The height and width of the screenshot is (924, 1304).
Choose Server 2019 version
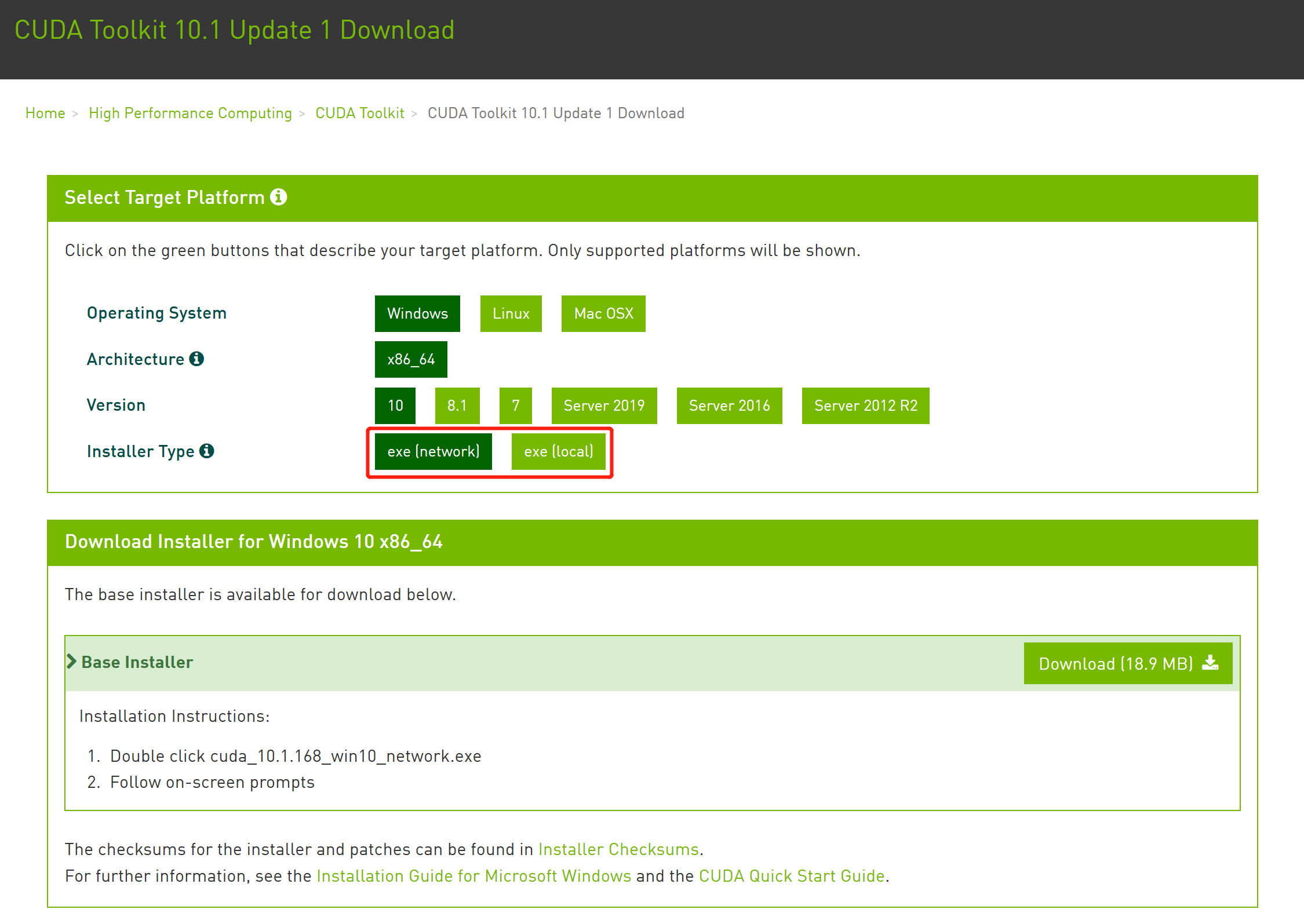coord(604,406)
